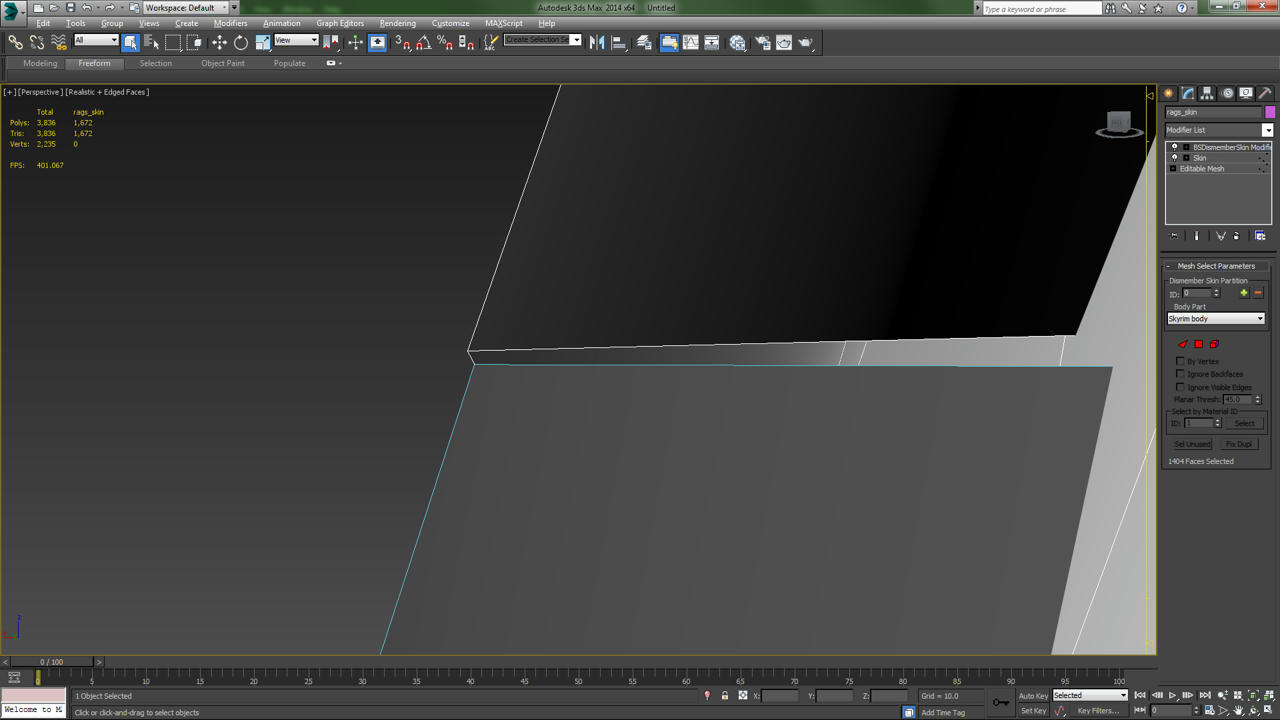This screenshot has width=1280, height=720.
Task: Open Selected key filter dropdown
Action: (x=1090, y=695)
